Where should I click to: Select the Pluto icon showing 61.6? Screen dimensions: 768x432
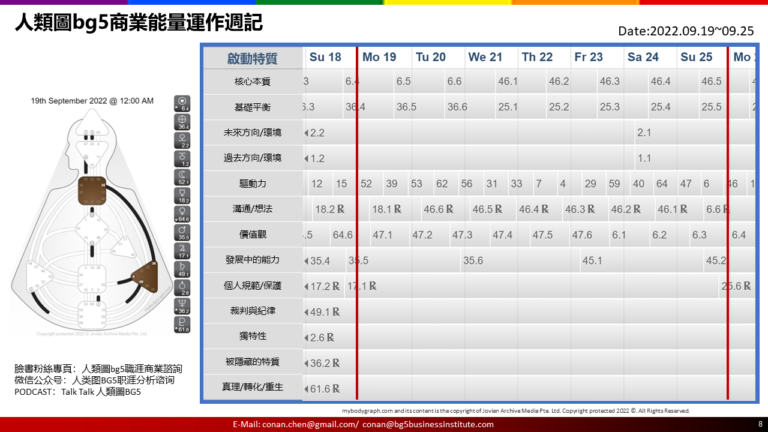tap(183, 327)
